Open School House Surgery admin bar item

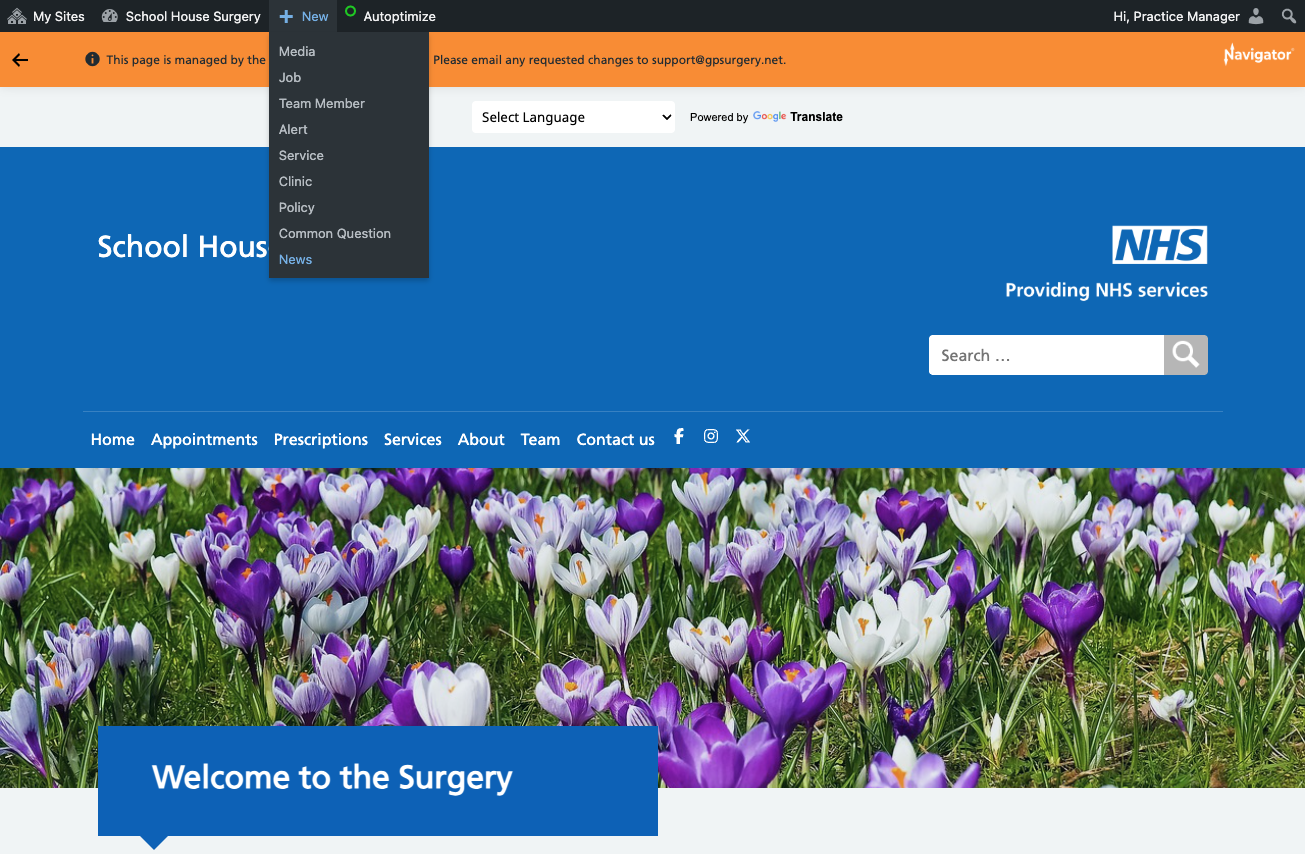click(x=193, y=16)
